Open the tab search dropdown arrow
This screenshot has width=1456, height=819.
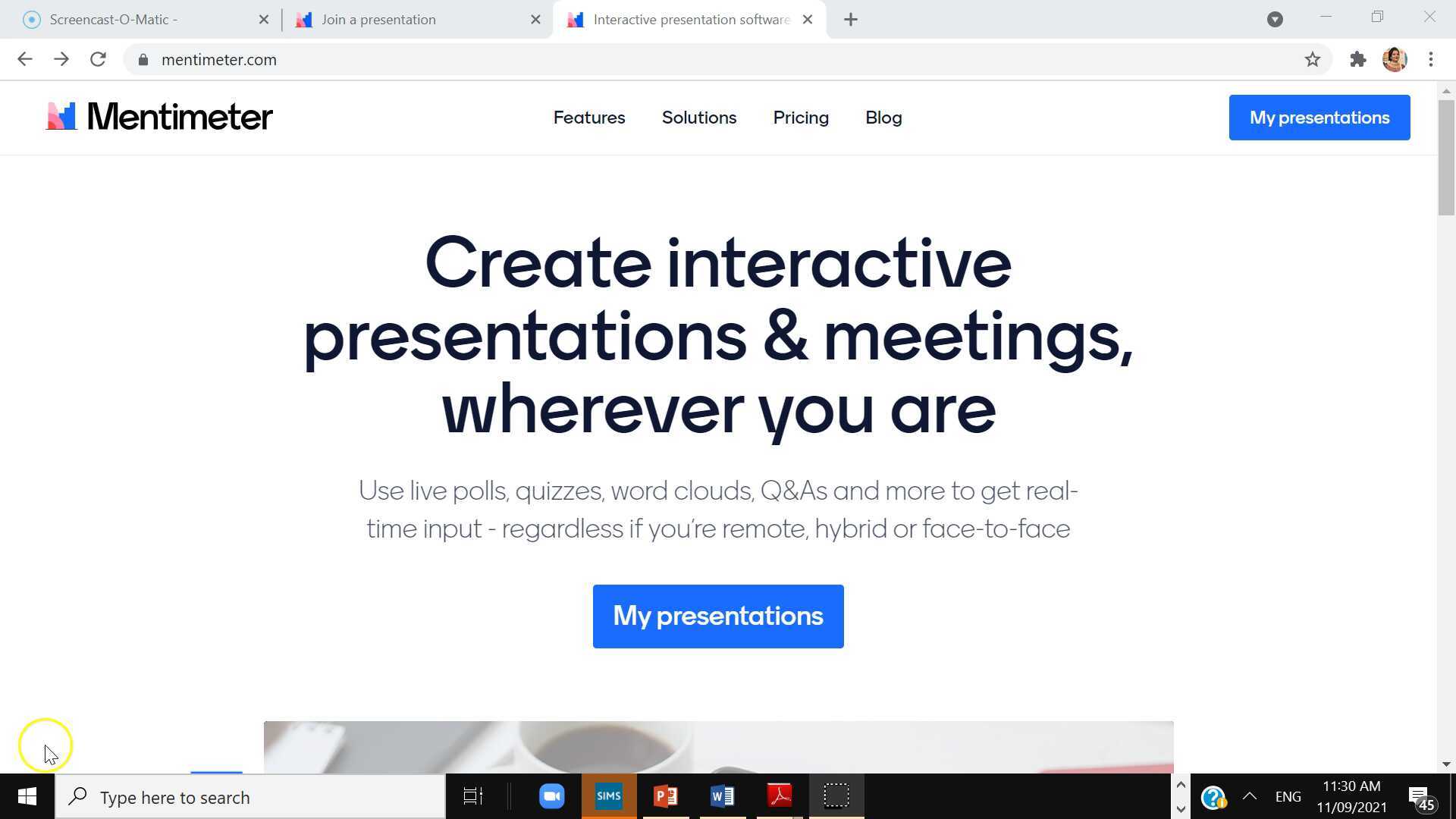(x=1275, y=20)
